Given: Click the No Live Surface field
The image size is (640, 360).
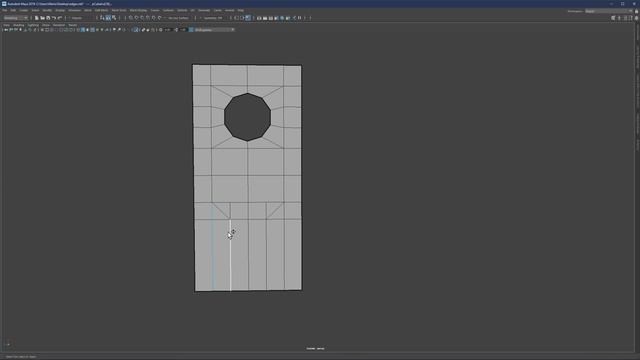Looking at the screenshot, I should point(178,18).
